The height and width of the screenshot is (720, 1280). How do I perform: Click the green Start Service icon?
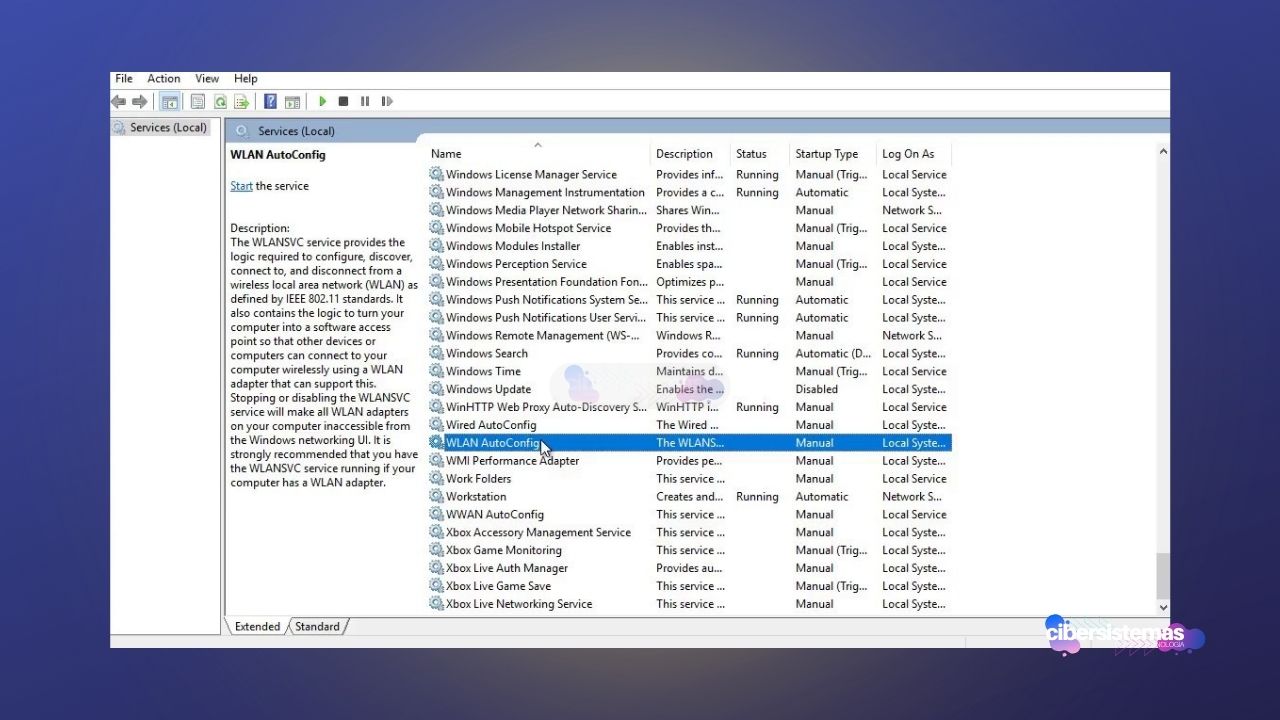[x=322, y=101]
